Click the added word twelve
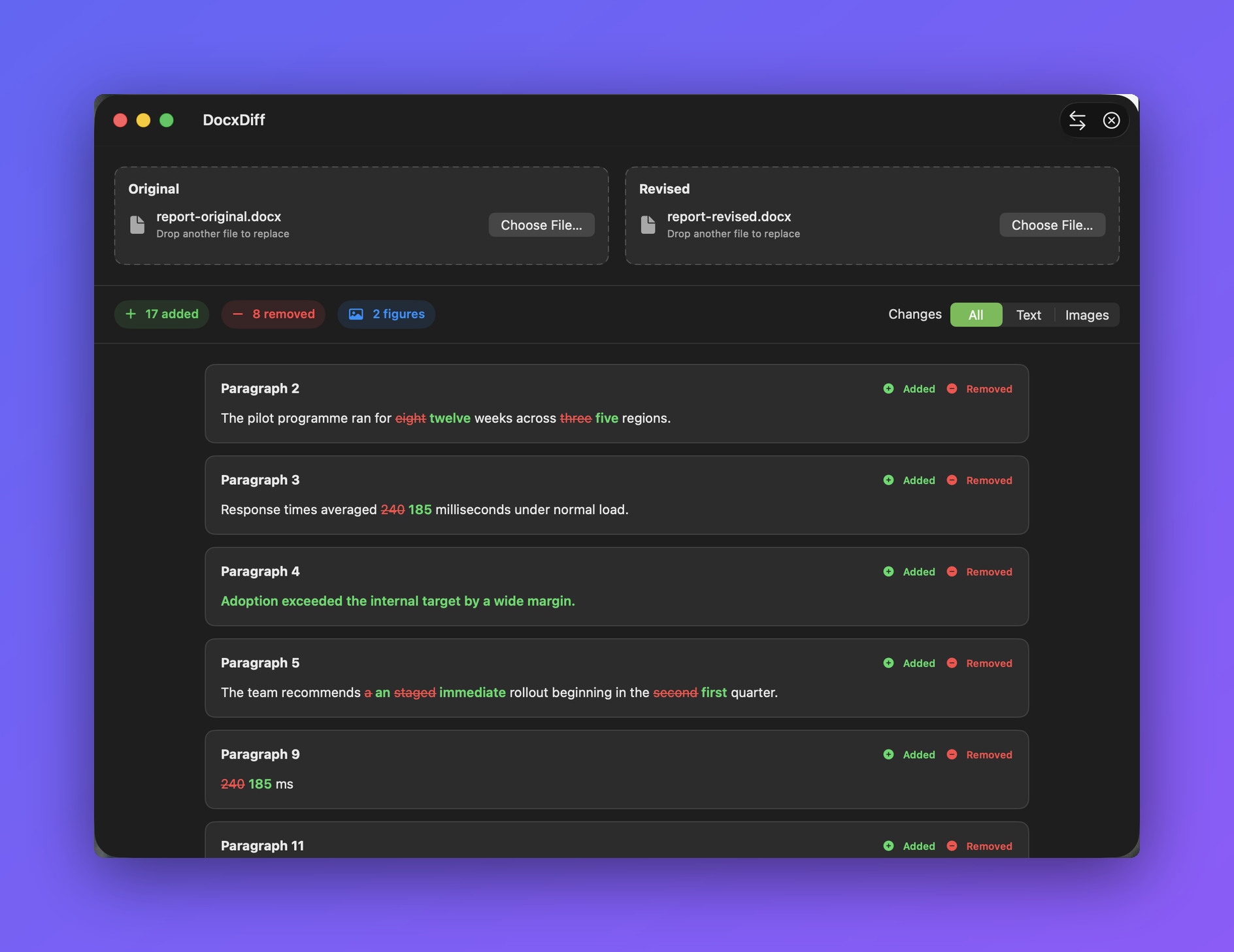Viewport: 1234px width, 952px height. (x=450, y=418)
